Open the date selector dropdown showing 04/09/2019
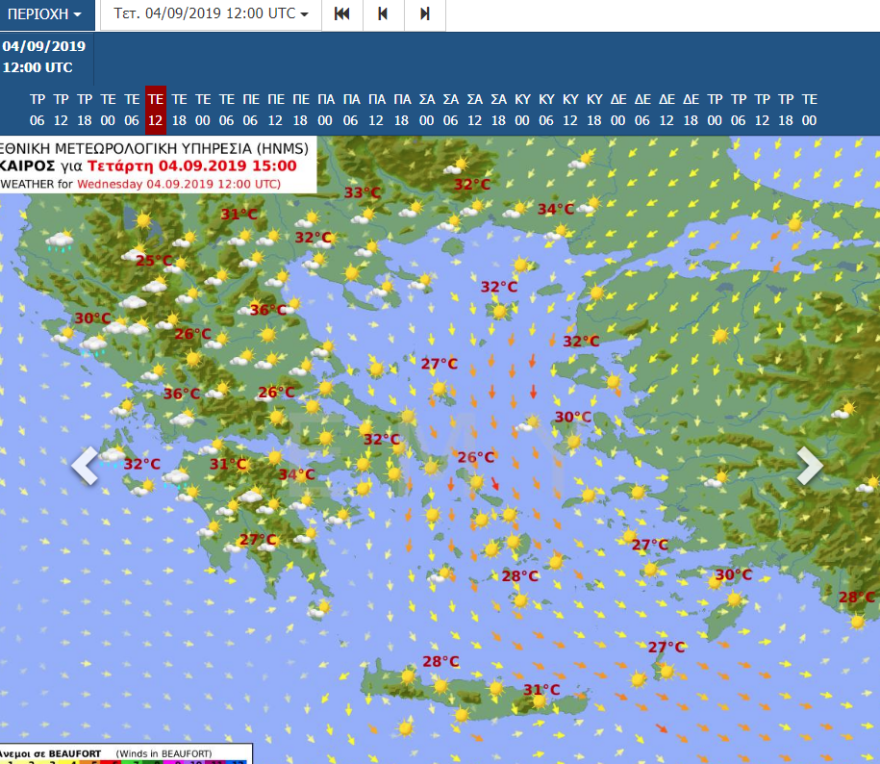This screenshot has width=880, height=764. tap(210, 15)
